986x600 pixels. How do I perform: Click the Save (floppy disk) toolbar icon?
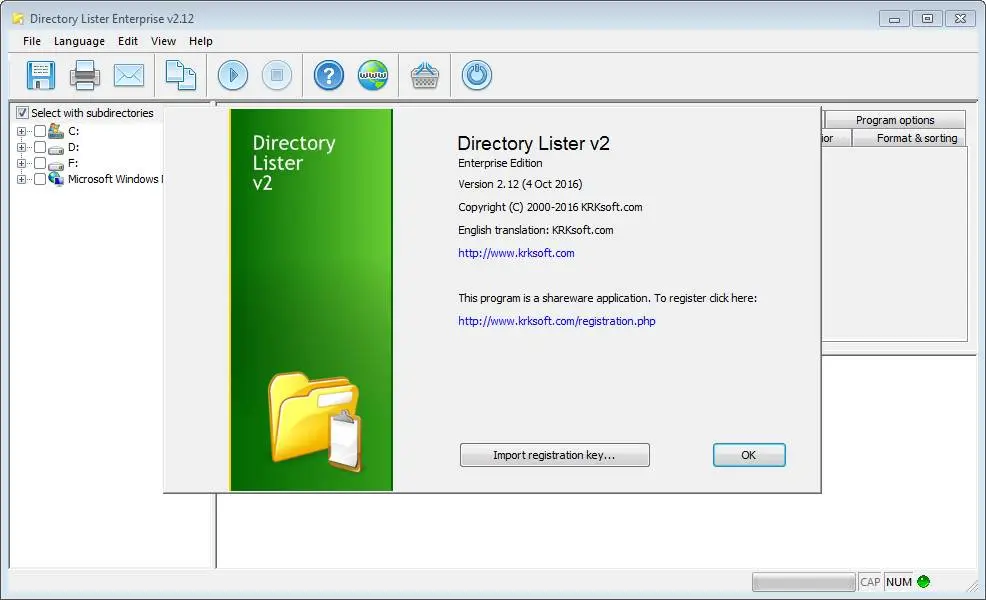41,75
